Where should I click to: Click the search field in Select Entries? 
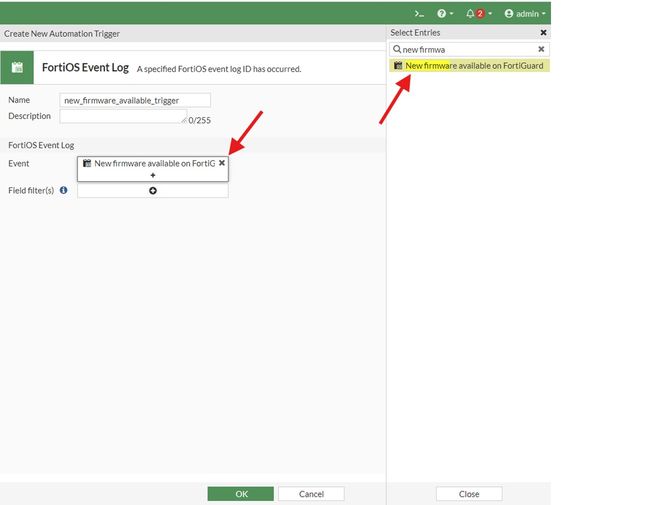(x=469, y=49)
